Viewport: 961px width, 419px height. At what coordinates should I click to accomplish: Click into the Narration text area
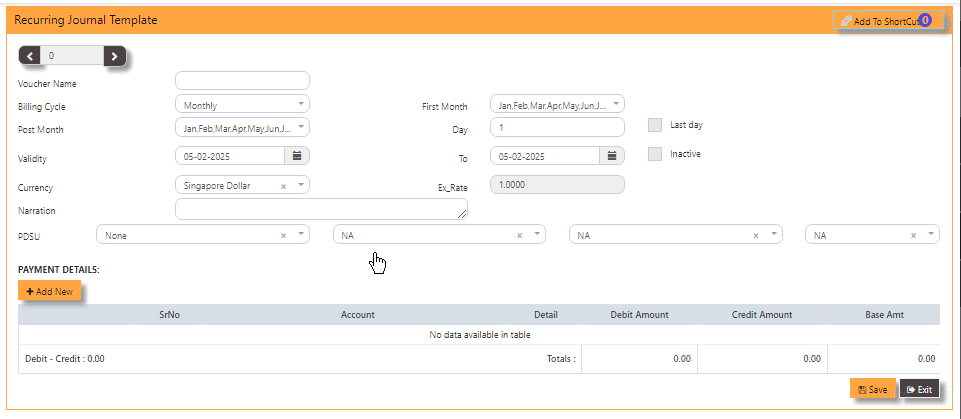pos(320,209)
